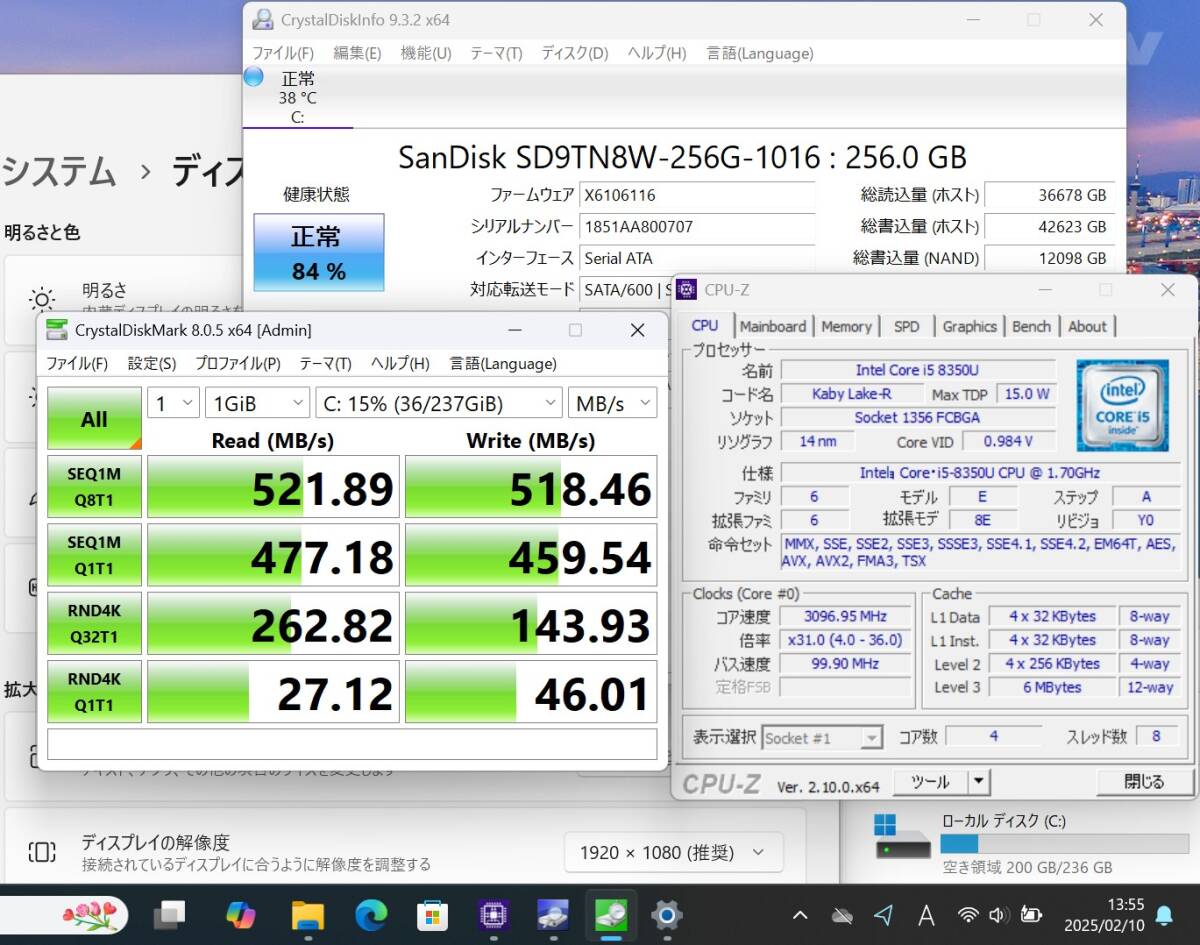Open the ディスク(D) menu in CrystalDiskInfo
Viewport: 1200px width, 945px height.
pyautogui.click(x=574, y=53)
